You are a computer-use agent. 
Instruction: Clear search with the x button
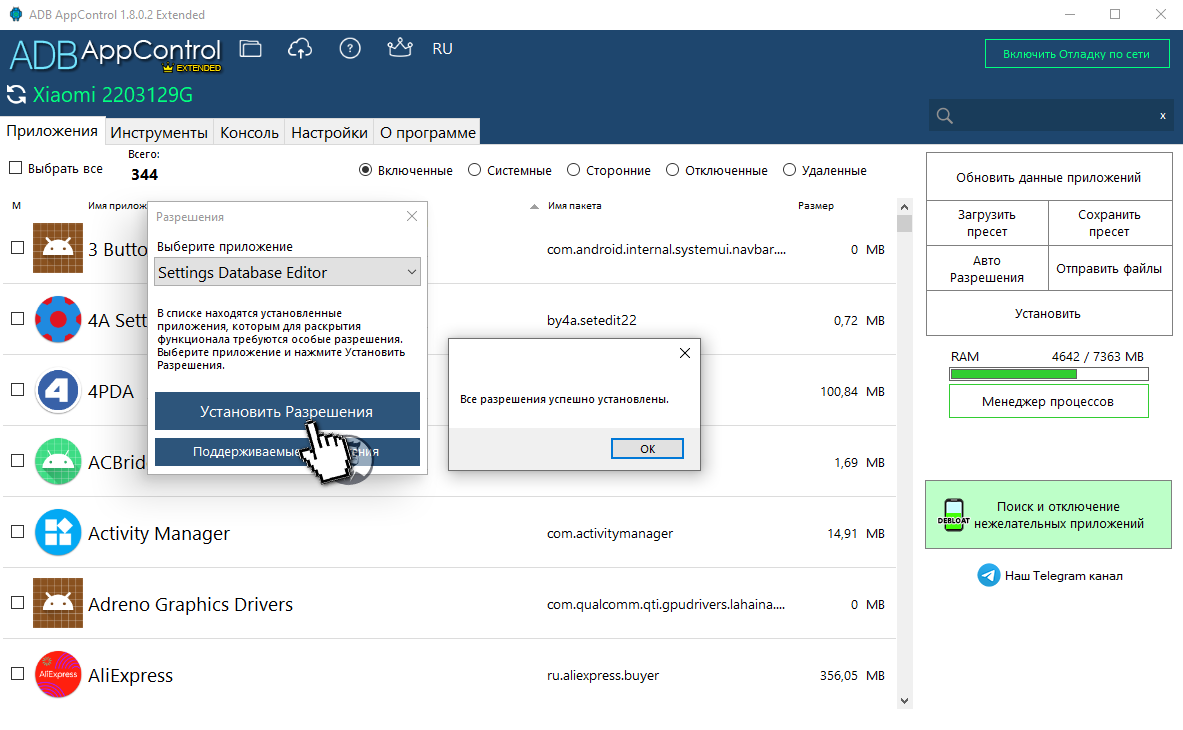1163,116
